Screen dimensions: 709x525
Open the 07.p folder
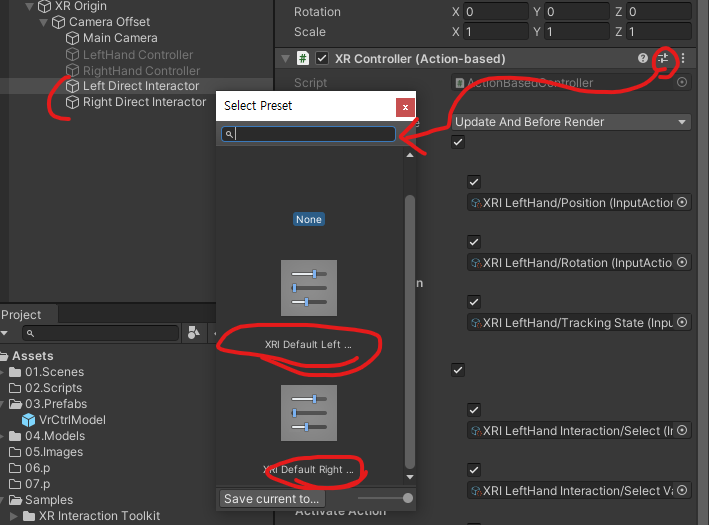pyautogui.click(x=30, y=484)
